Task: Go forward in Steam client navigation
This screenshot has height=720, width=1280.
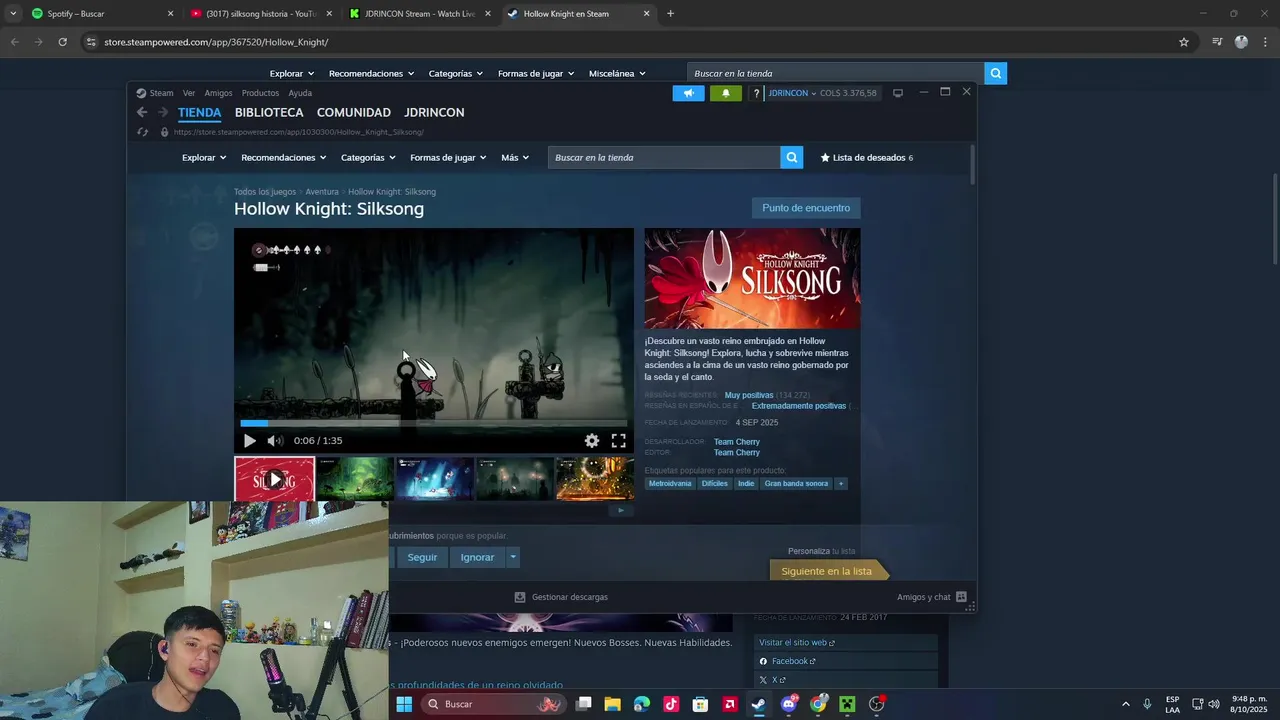Action: tap(163, 112)
